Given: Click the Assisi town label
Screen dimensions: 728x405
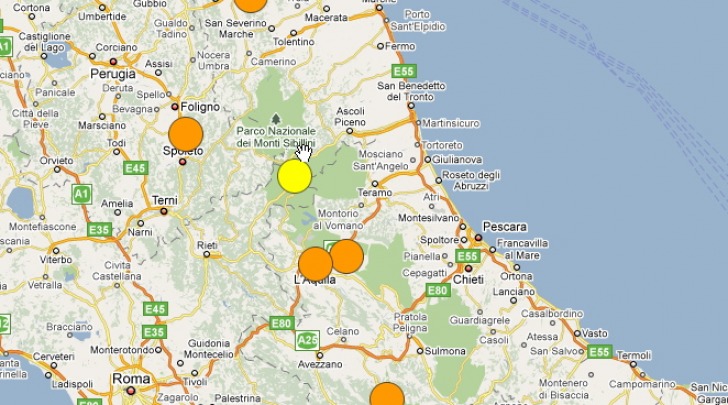Looking at the screenshot, I should (159, 64).
